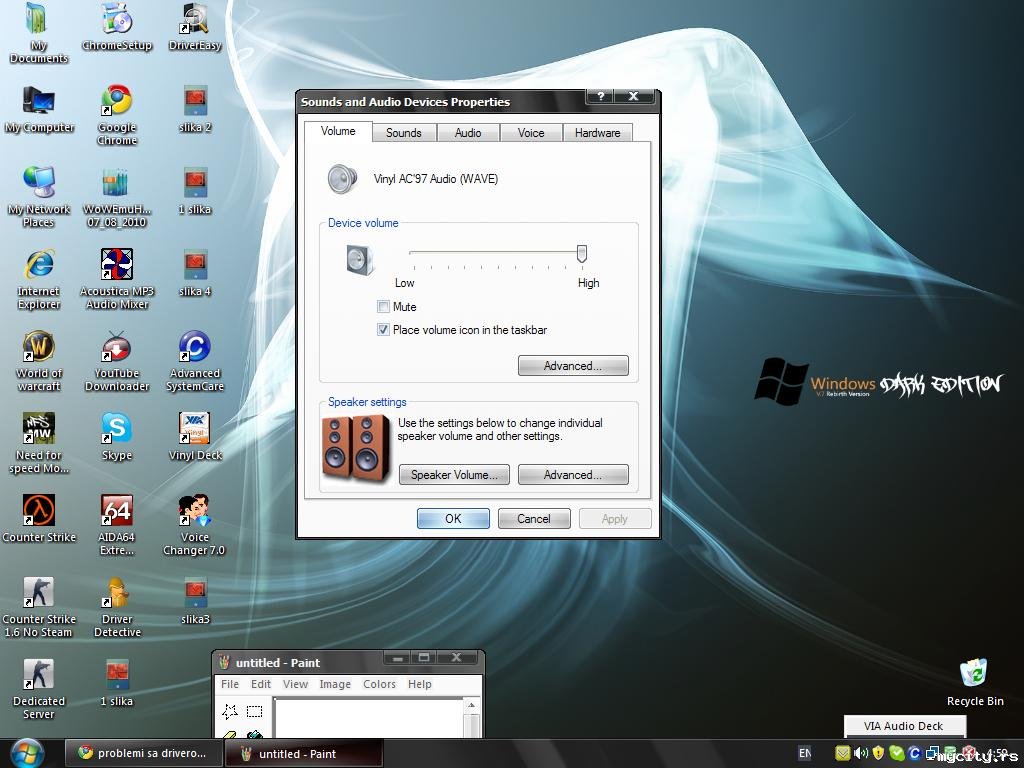Launch AIDA64 Extreme shortcut

[117, 511]
